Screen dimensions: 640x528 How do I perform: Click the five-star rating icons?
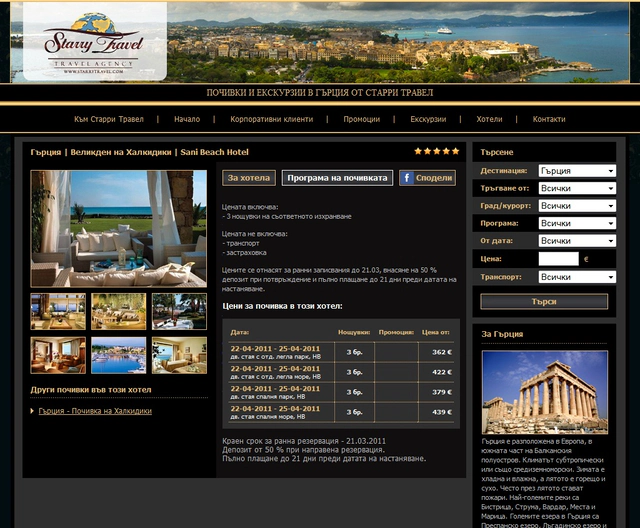[437, 151]
